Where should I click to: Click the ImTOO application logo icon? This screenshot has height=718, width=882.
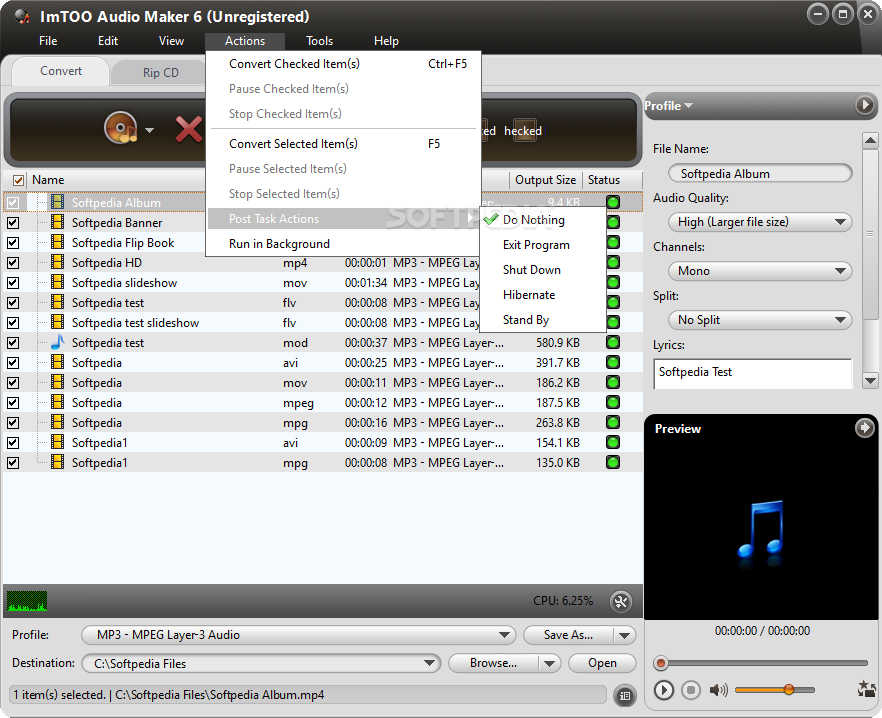click(x=22, y=16)
